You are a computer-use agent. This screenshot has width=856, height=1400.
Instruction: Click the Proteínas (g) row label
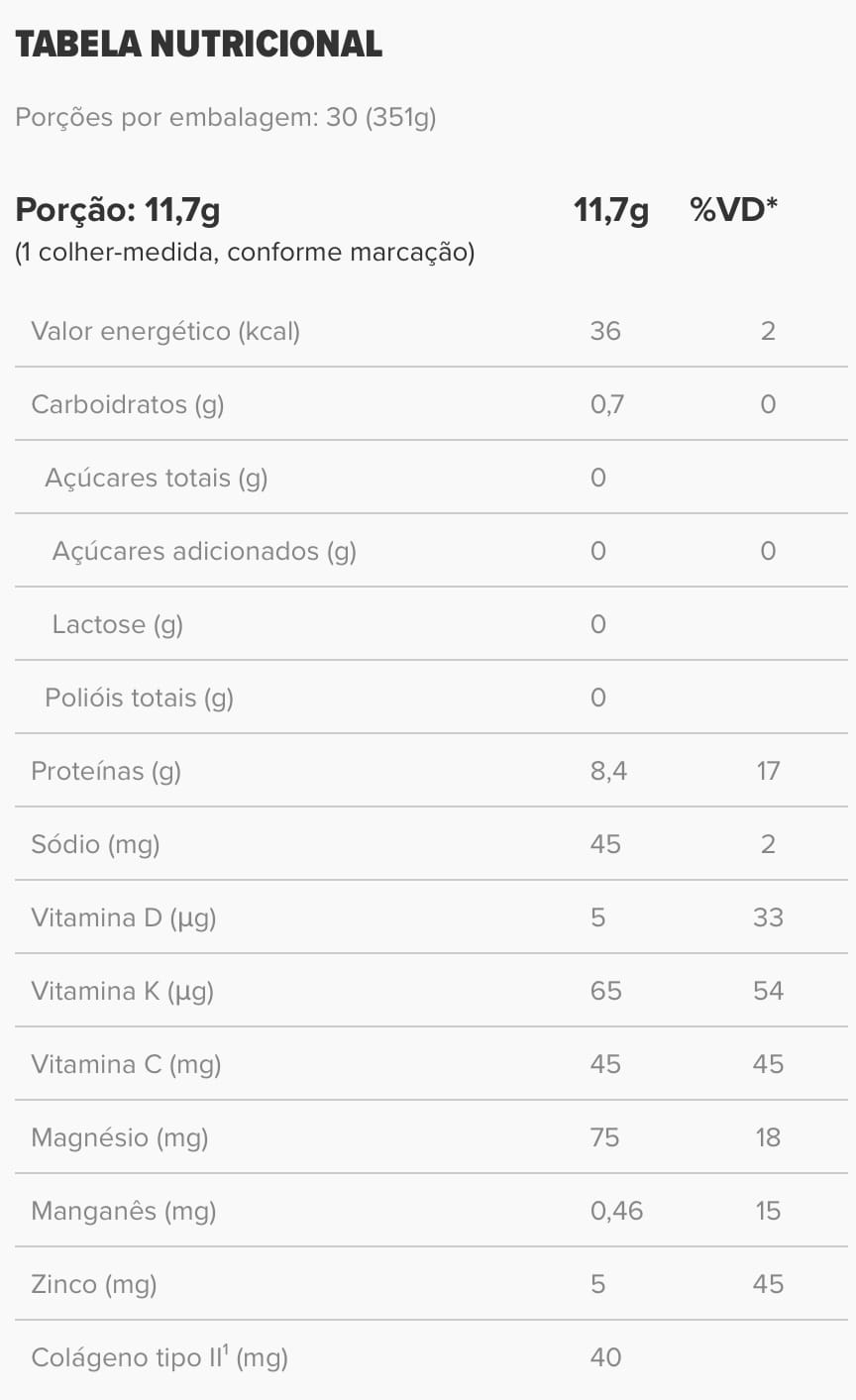pos(106,771)
